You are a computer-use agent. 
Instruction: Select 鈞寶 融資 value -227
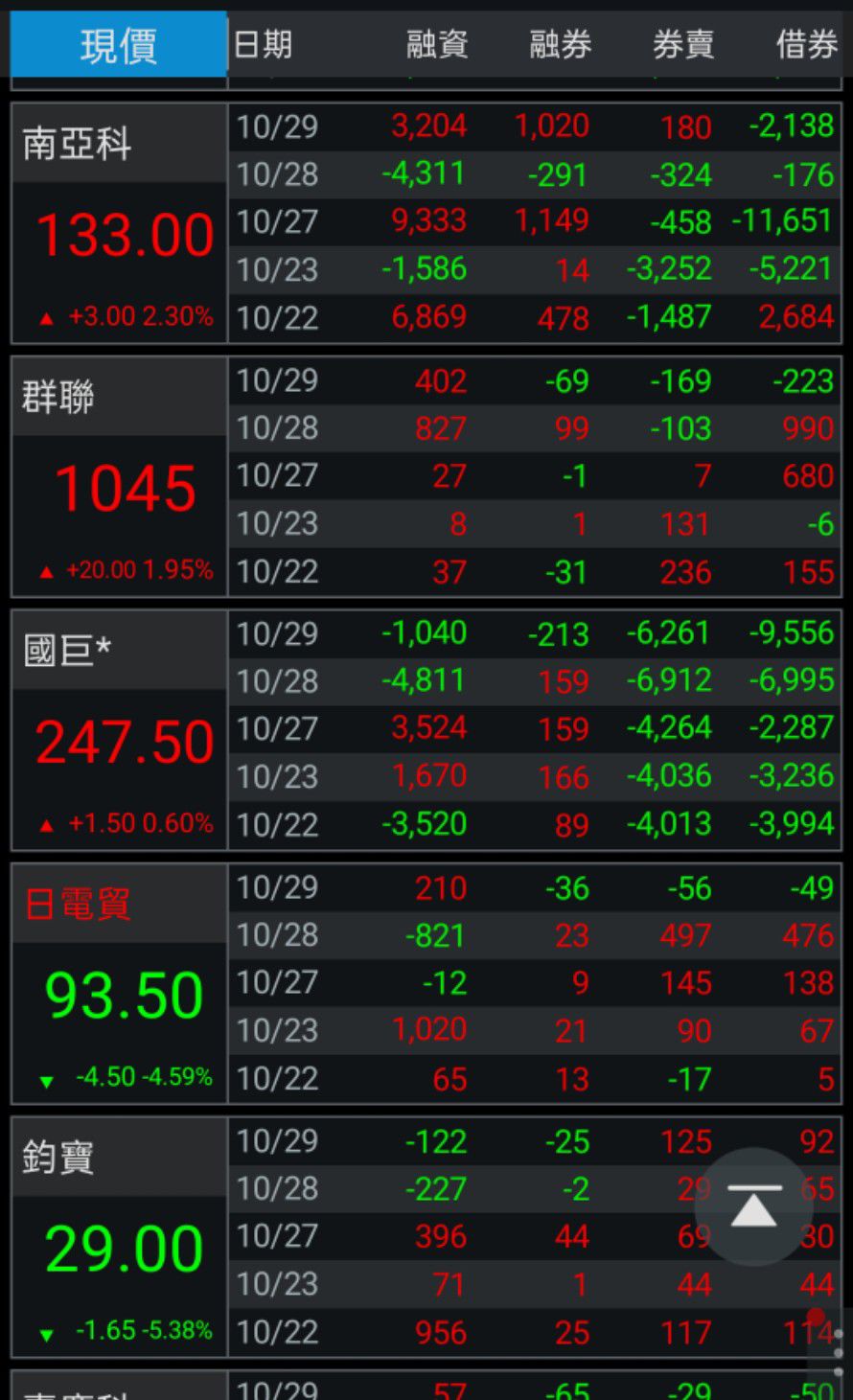435,1189
